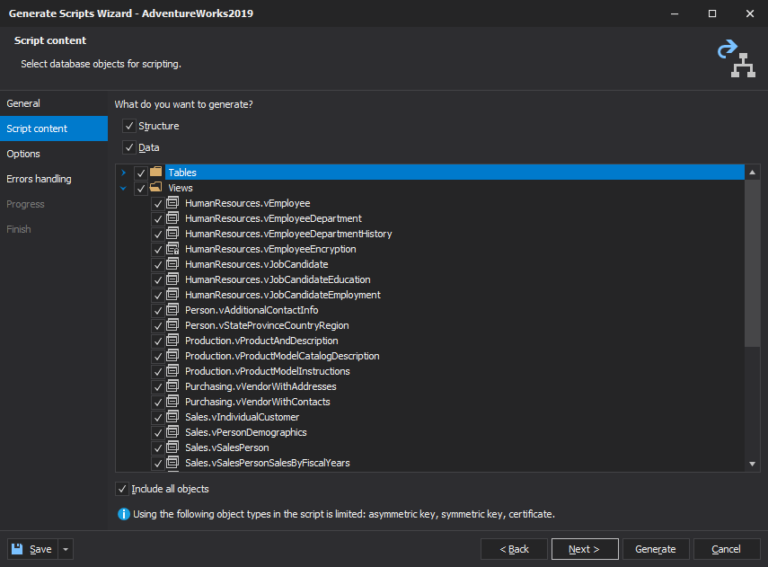
Task: Click the info icon beside limitation note
Action: click(x=124, y=514)
